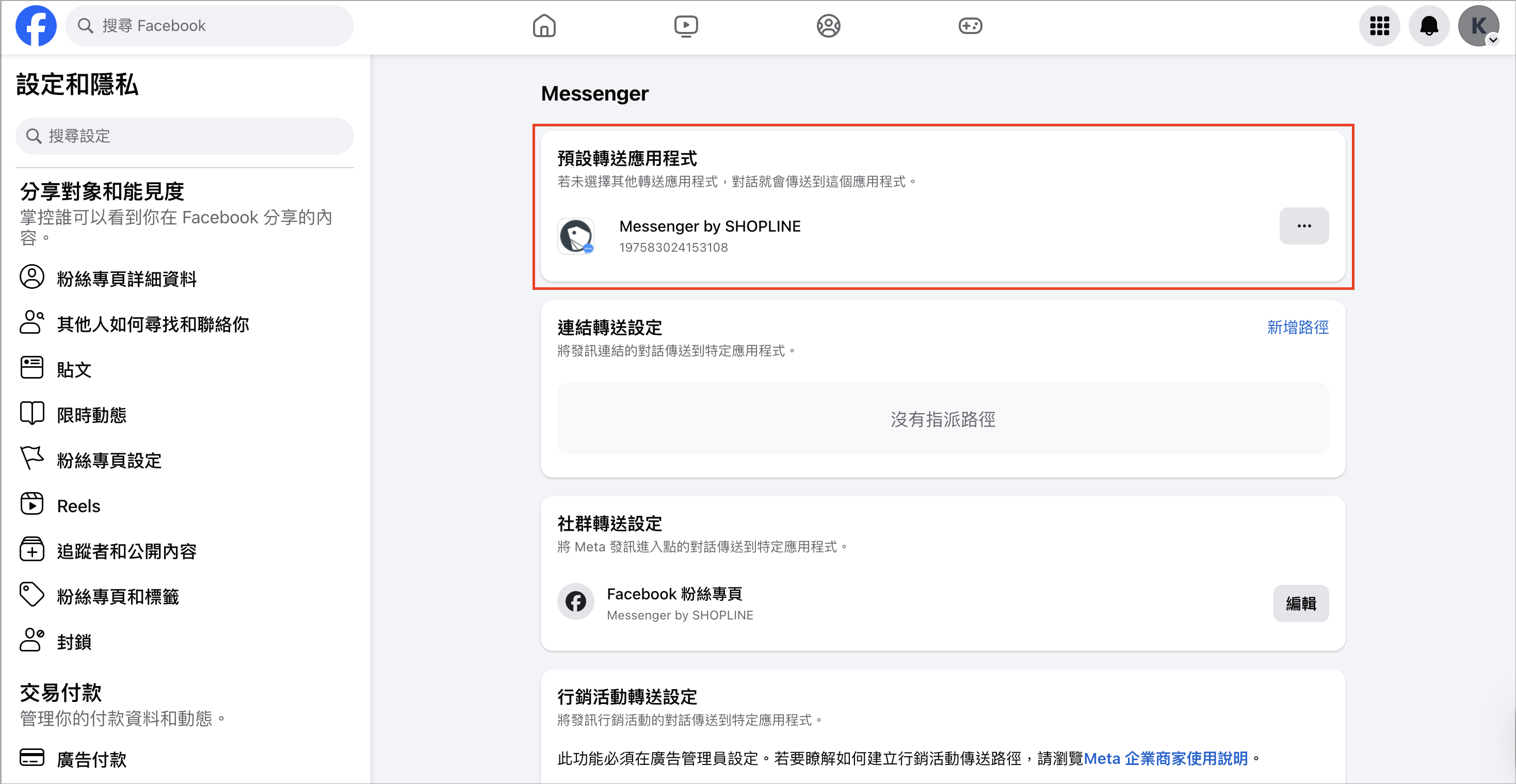This screenshot has height=784, width=1516.
Task: Open the 粉絲專頁設定 item
Action: [x=109, y=460]
